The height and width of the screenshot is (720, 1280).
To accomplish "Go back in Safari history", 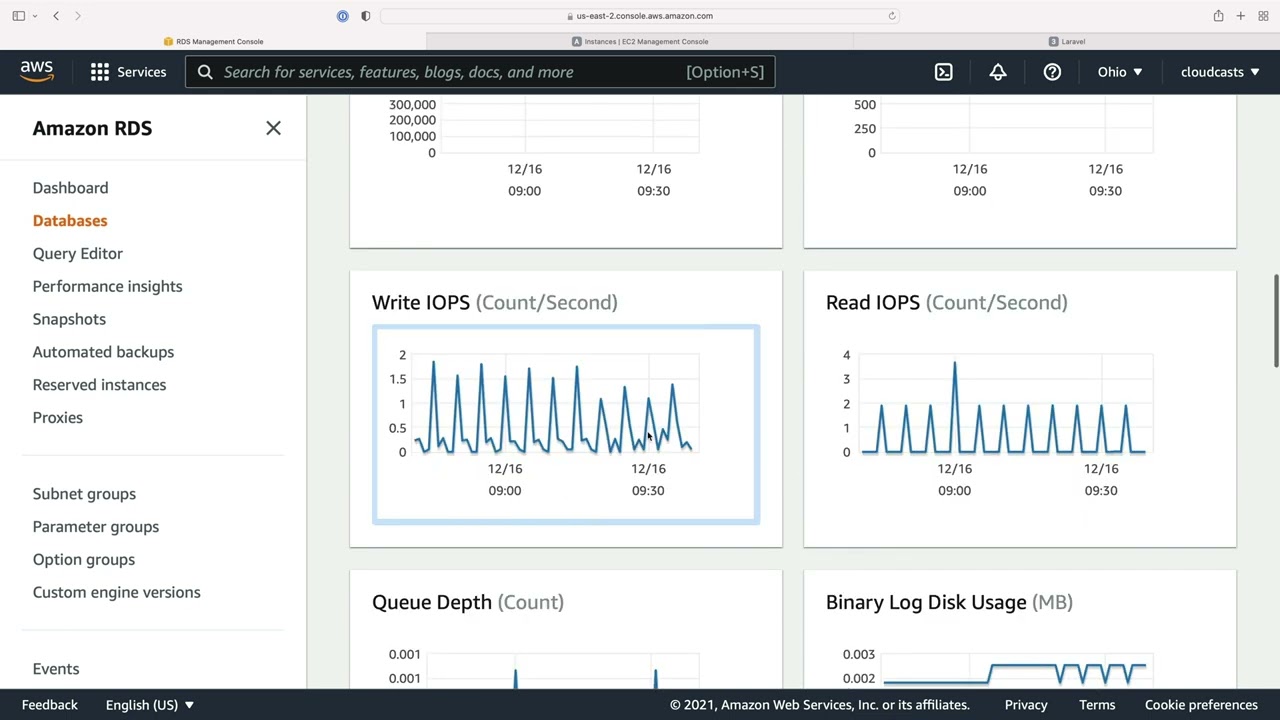I will [x=56, y=16].
